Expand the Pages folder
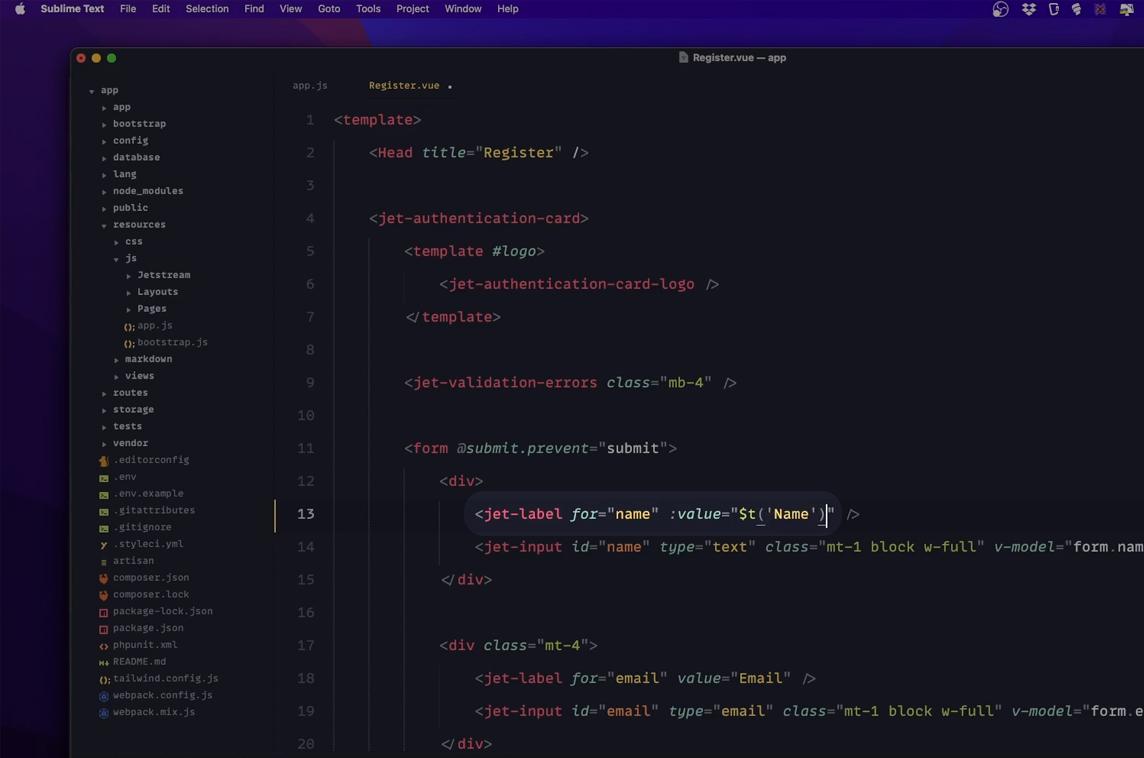 127,308
